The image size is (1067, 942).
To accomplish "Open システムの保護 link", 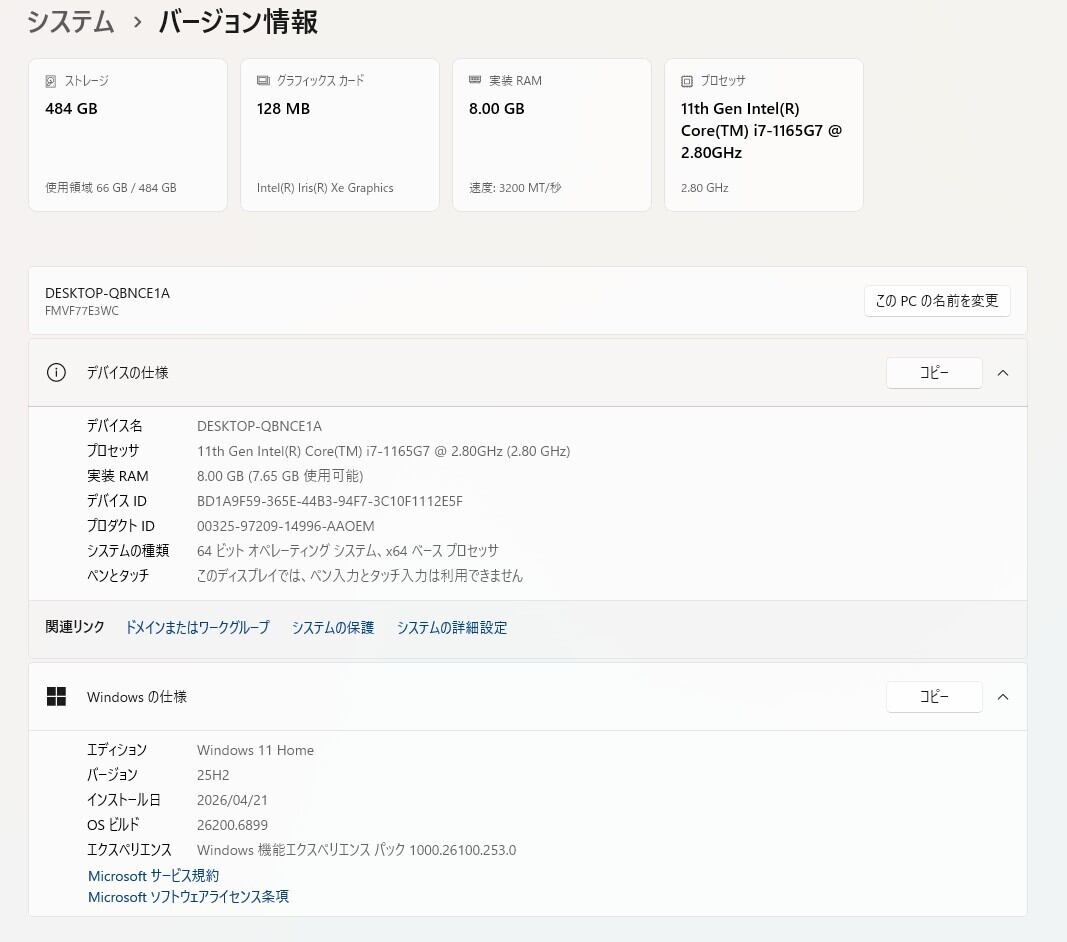I will coord(333,628).
